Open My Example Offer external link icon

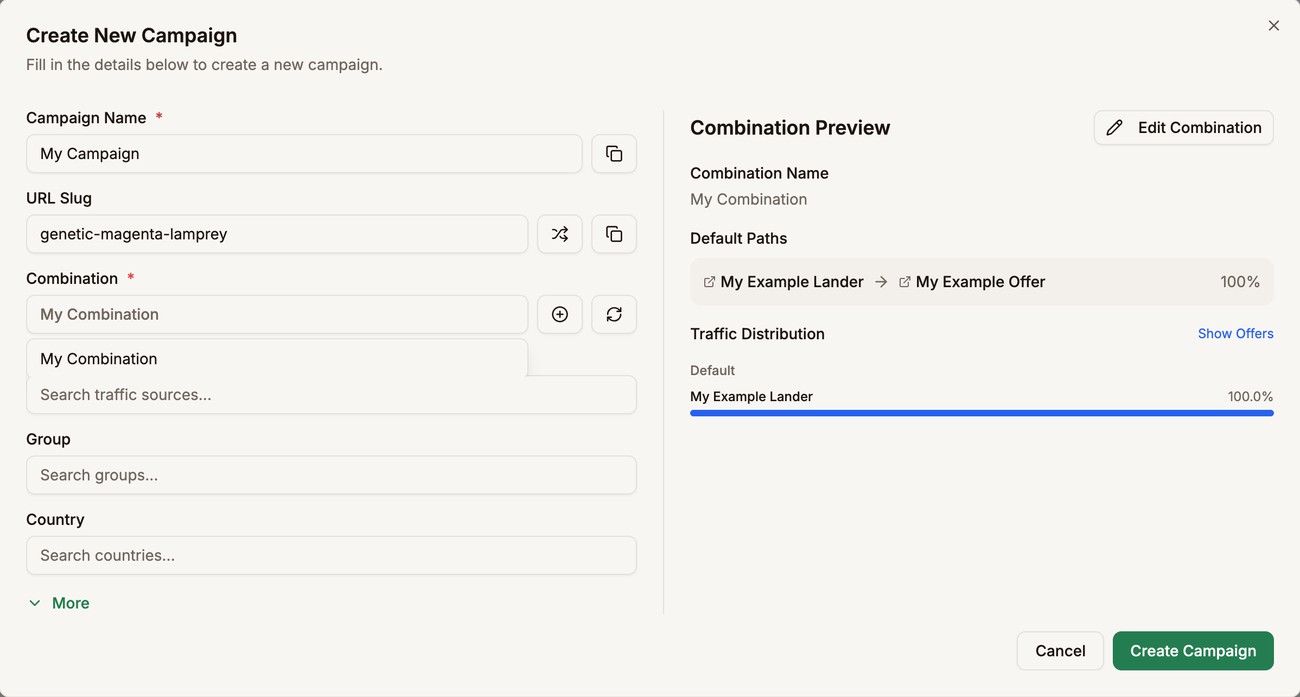tap(904, 282)
